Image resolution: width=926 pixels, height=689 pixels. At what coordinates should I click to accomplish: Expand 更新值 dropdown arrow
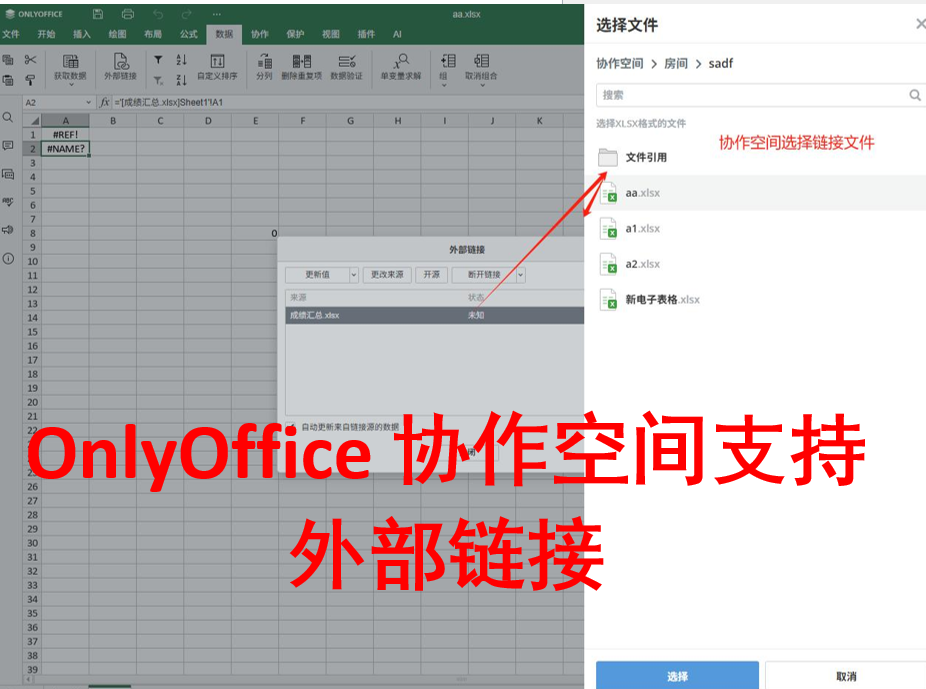[x=354, y=275]
